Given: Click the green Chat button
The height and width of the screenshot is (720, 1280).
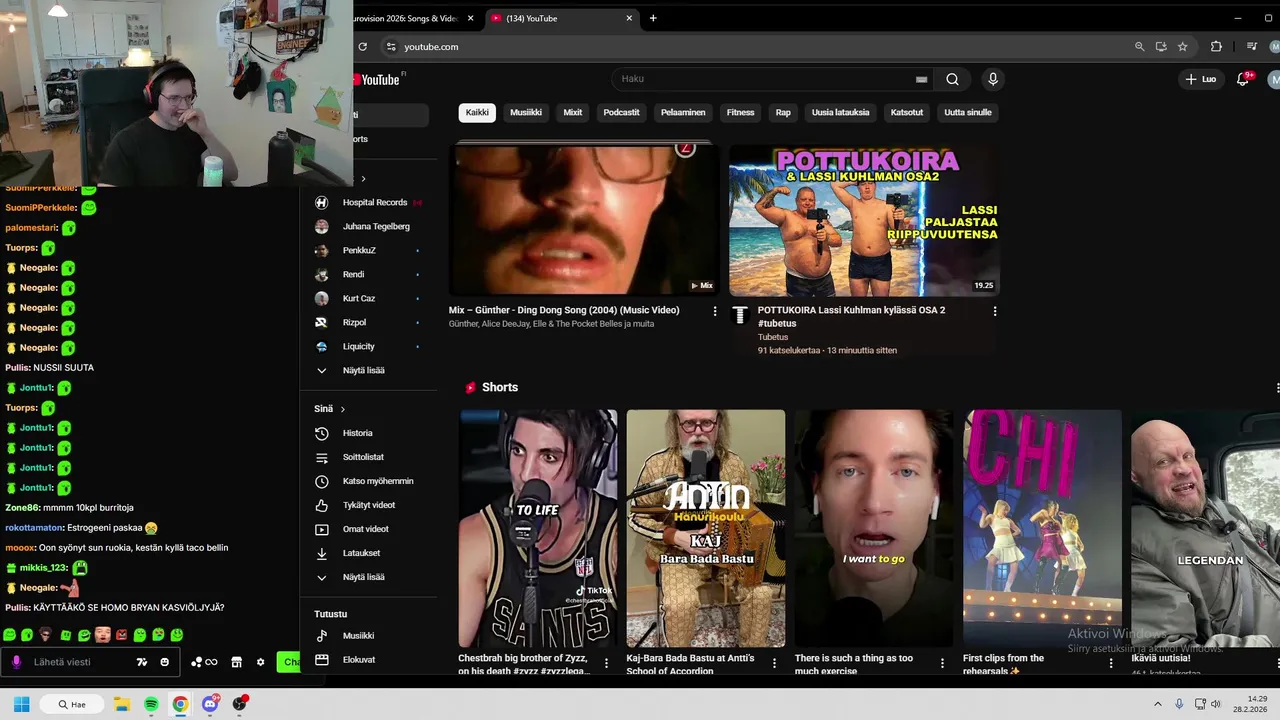Looking at the screenshot, I should coord(289,662).
